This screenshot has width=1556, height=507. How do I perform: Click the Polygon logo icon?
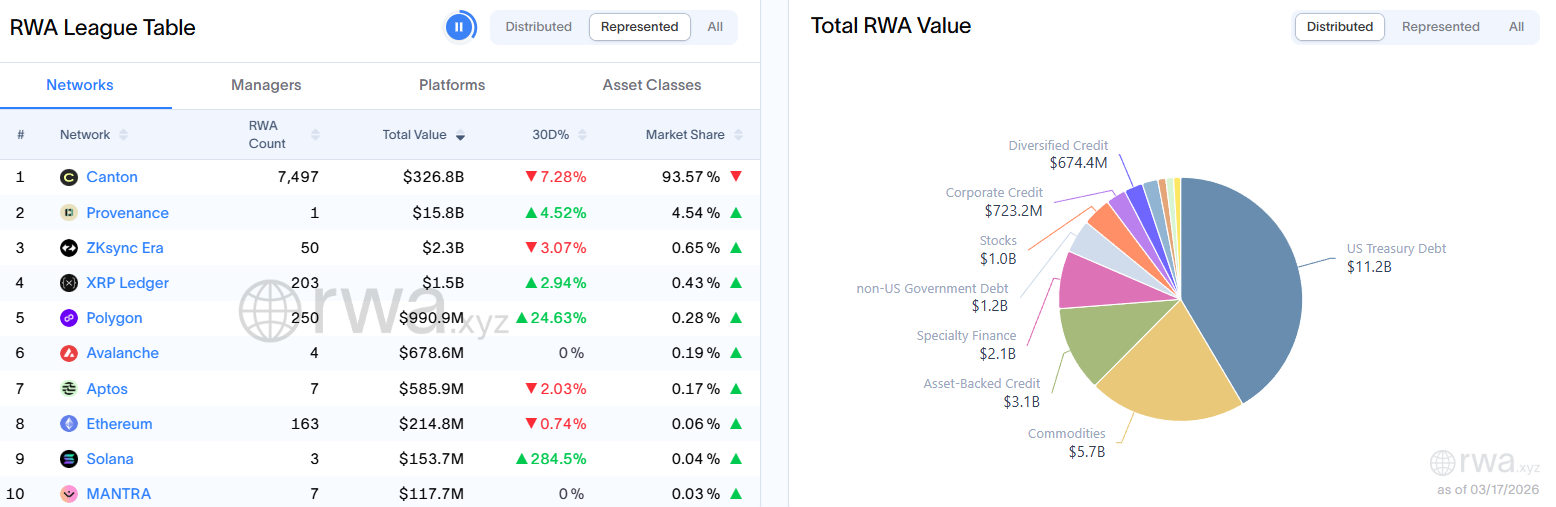pos(69,318)
